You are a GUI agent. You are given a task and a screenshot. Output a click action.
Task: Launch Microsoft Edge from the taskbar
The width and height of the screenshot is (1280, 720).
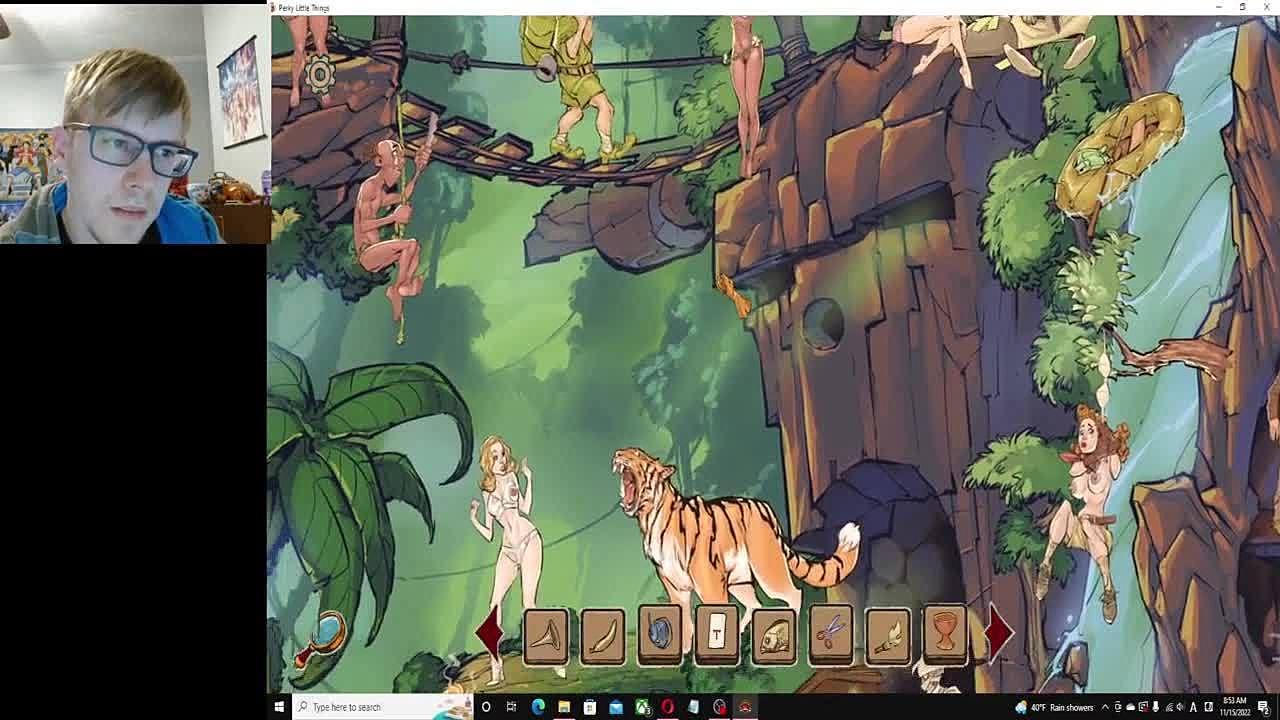(x=538, y=707)
